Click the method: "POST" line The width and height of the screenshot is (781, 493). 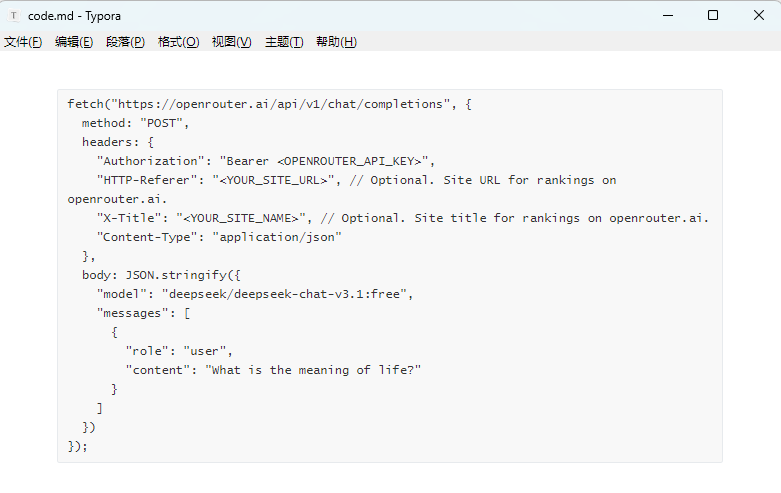pyautogui.click(x=135, y=123)
